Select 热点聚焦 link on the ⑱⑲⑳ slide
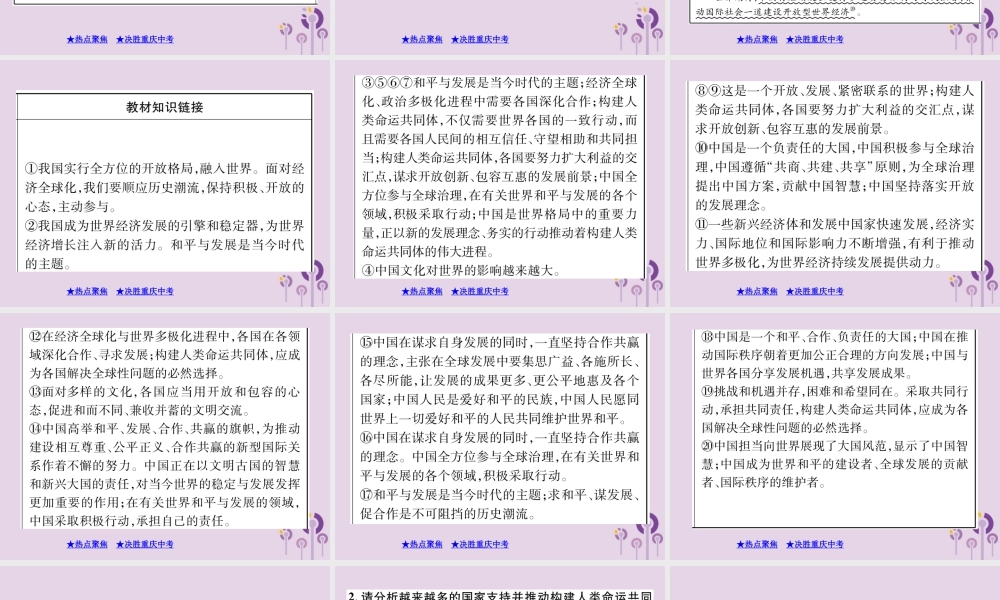The width and height of the screenshot is (1000, 600). point(757,545)
